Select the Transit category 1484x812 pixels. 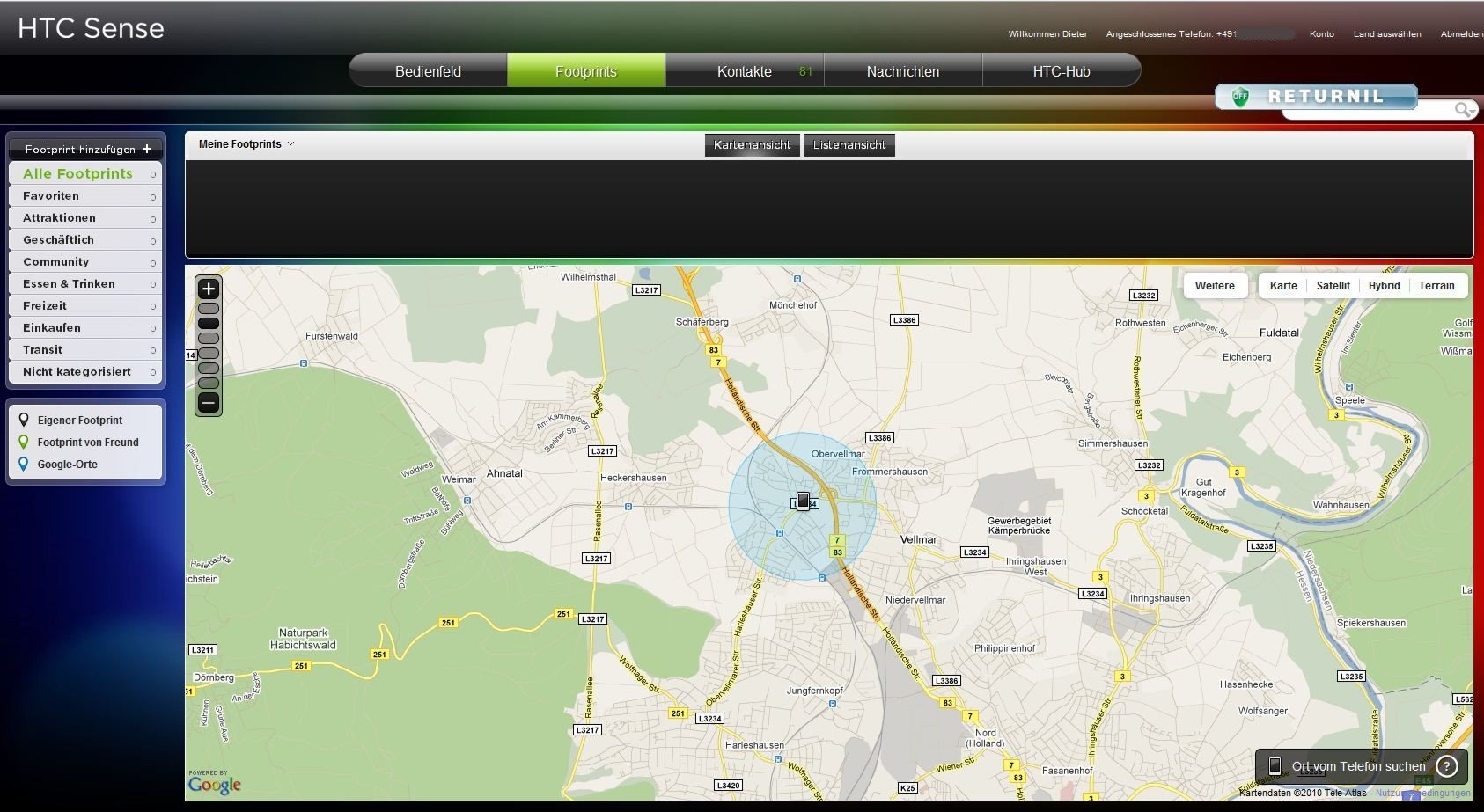point(86,349)
